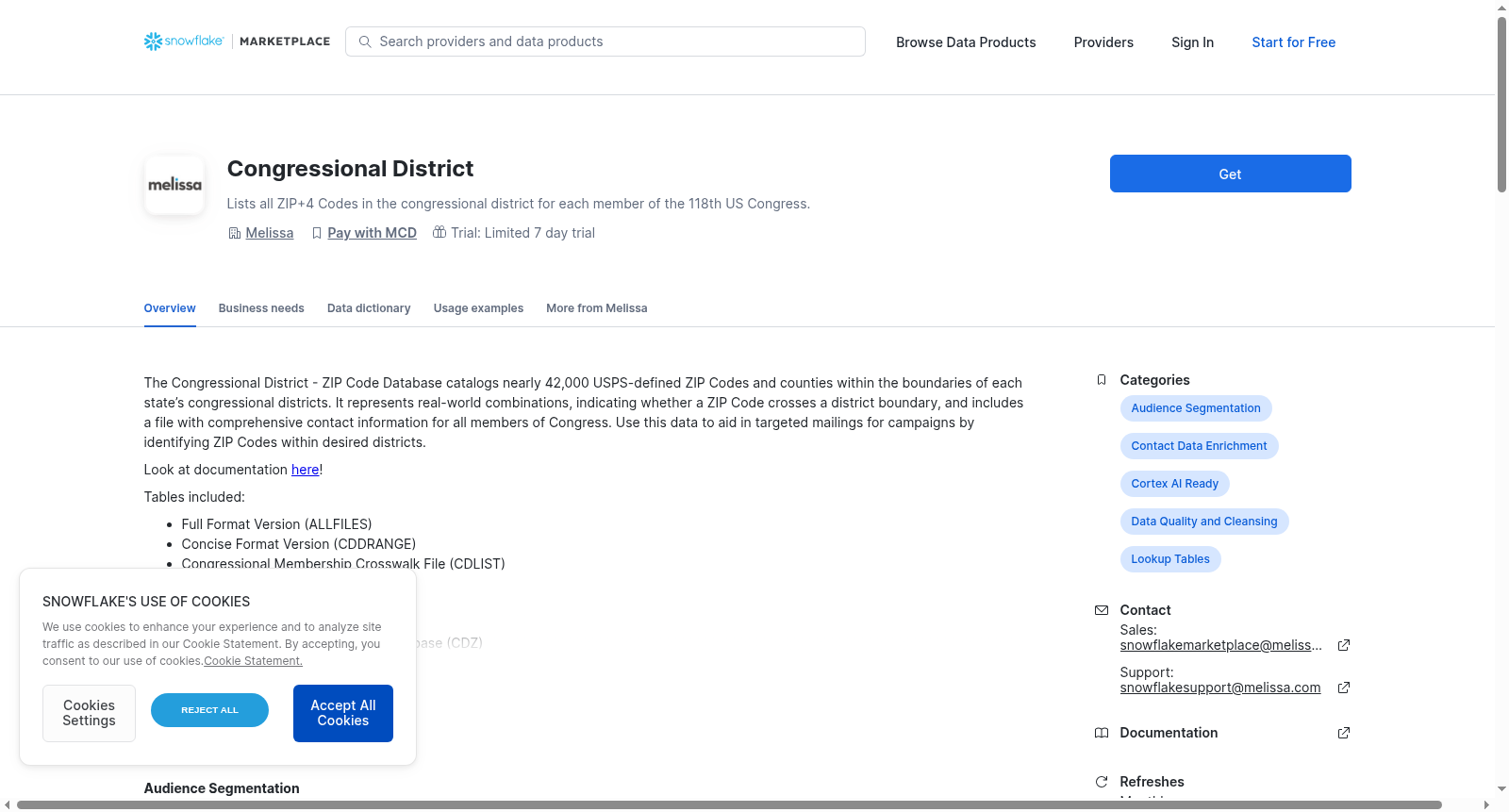Viewport: 1509px width, 812px height.
Task: Click Start for Free link
Action: point(1293,42)
